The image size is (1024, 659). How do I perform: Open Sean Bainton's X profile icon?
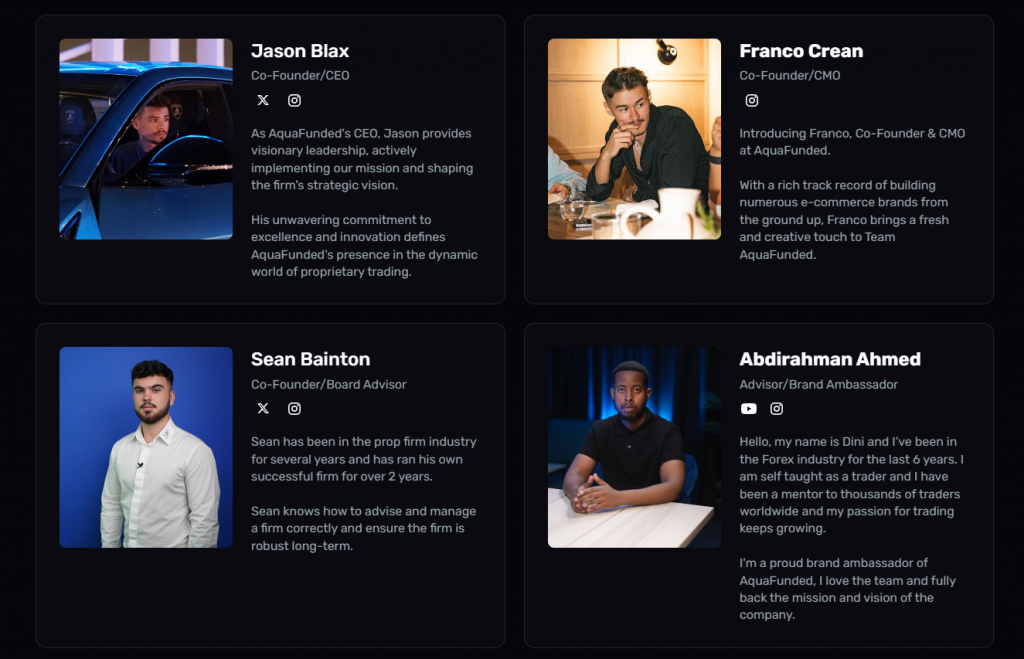(x=263, y=408)
